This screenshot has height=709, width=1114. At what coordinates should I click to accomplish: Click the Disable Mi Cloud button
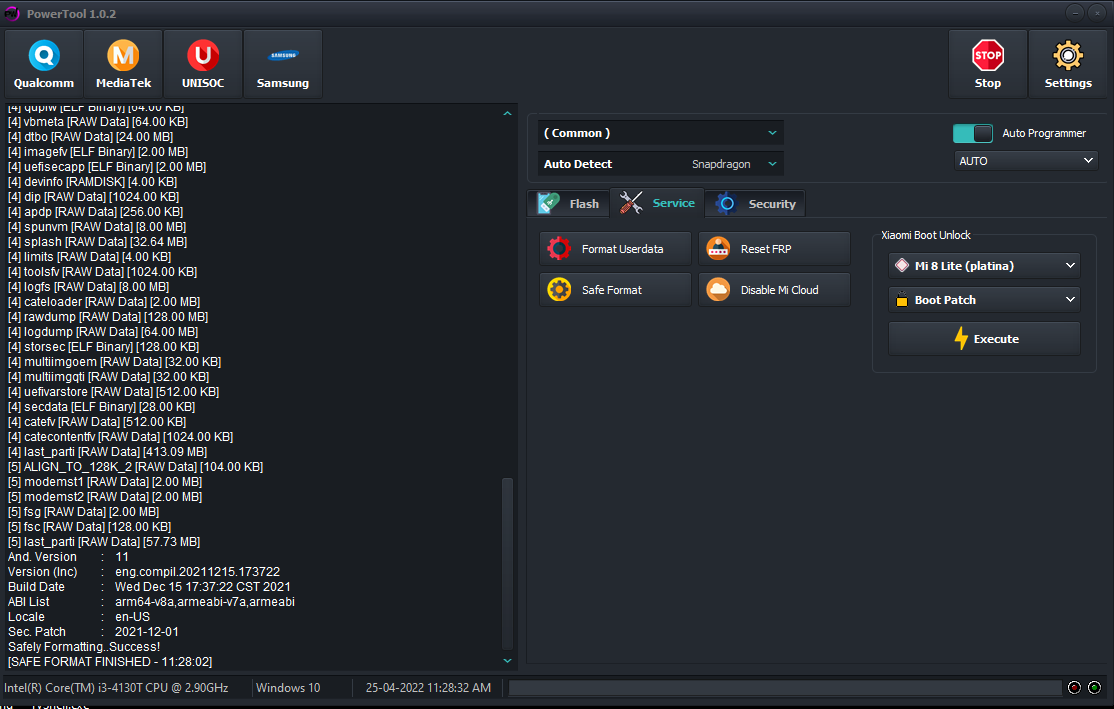coord(774,290)
